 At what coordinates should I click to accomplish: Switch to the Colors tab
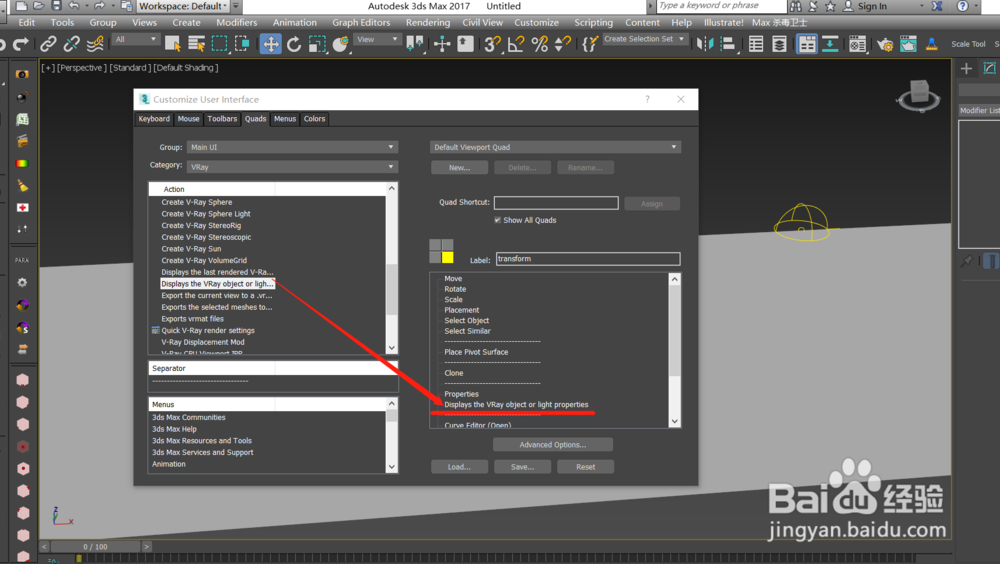point(314,119)
